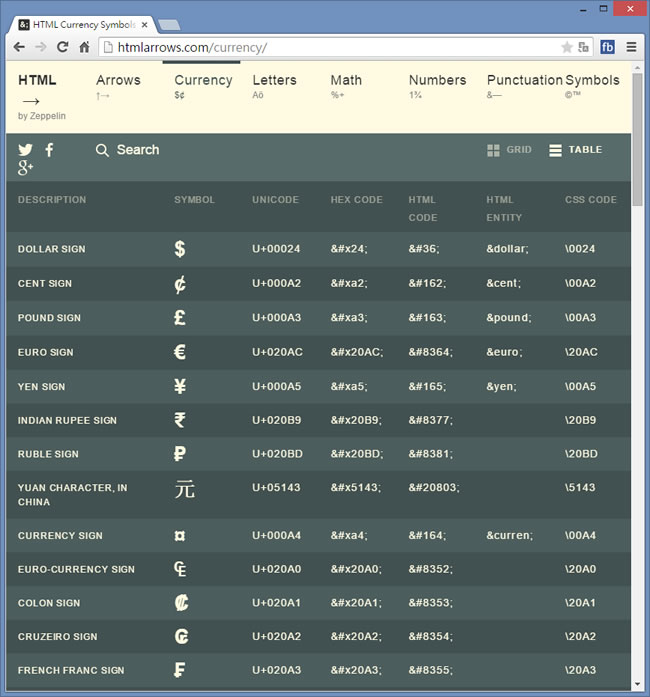Screen dimensions: 650x697
Task: Select the &#163; HTML code
Action: tap(427, 318)
